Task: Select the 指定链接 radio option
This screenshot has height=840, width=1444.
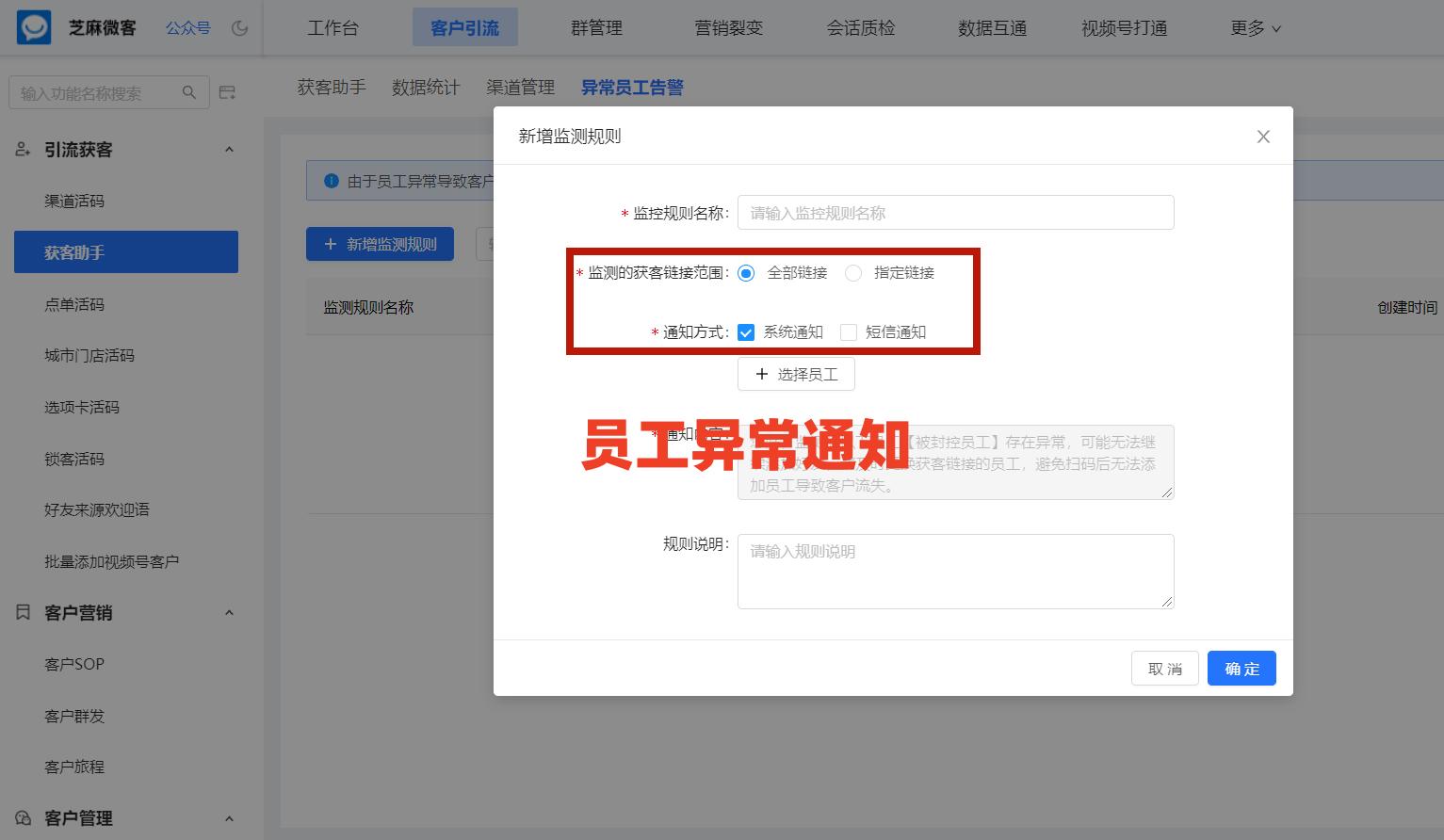Action: click(853, 273)
